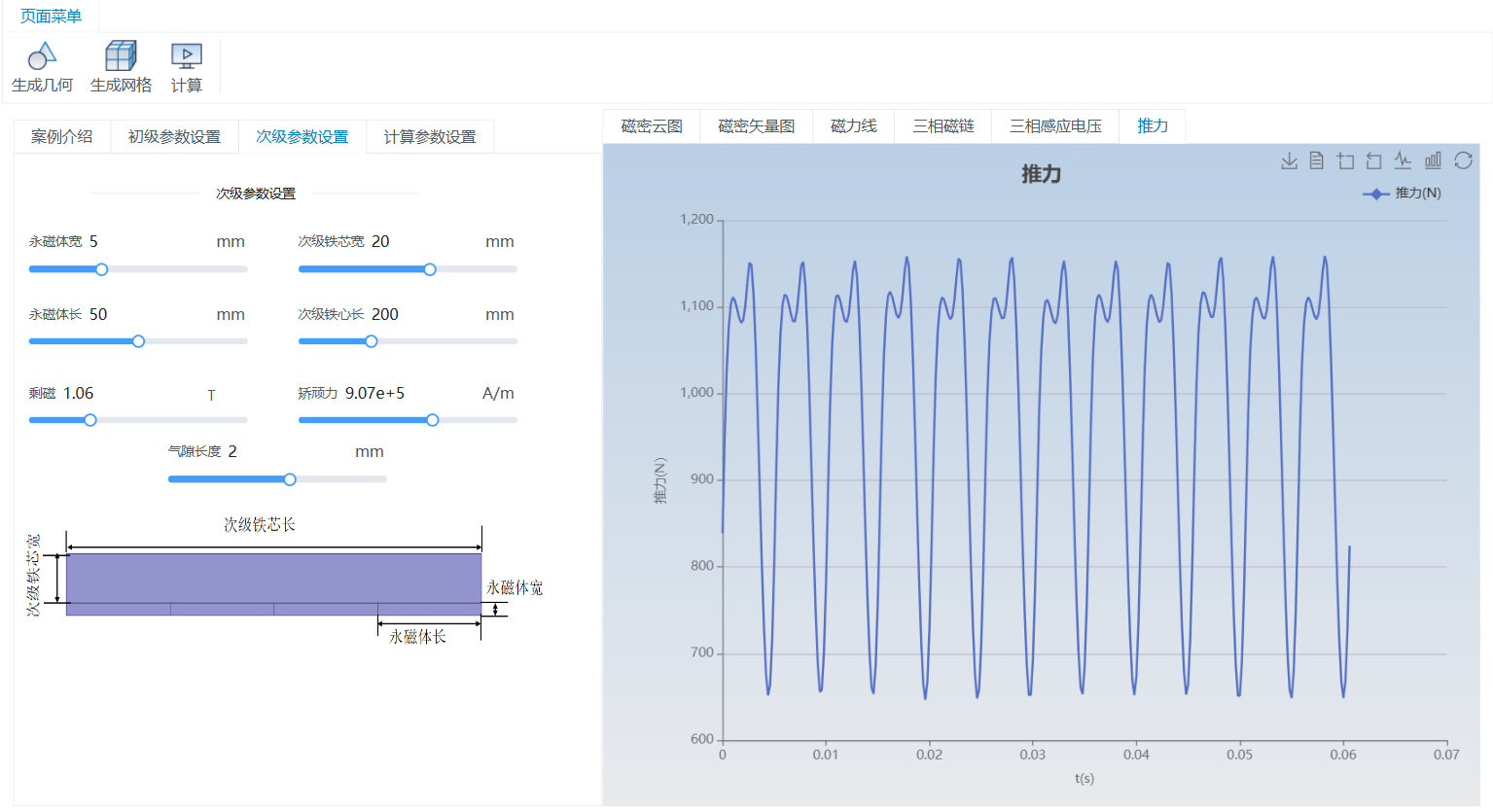Show the 磁力线 result tab
This screenshot has width=1493, height=812.
point(854,126)
